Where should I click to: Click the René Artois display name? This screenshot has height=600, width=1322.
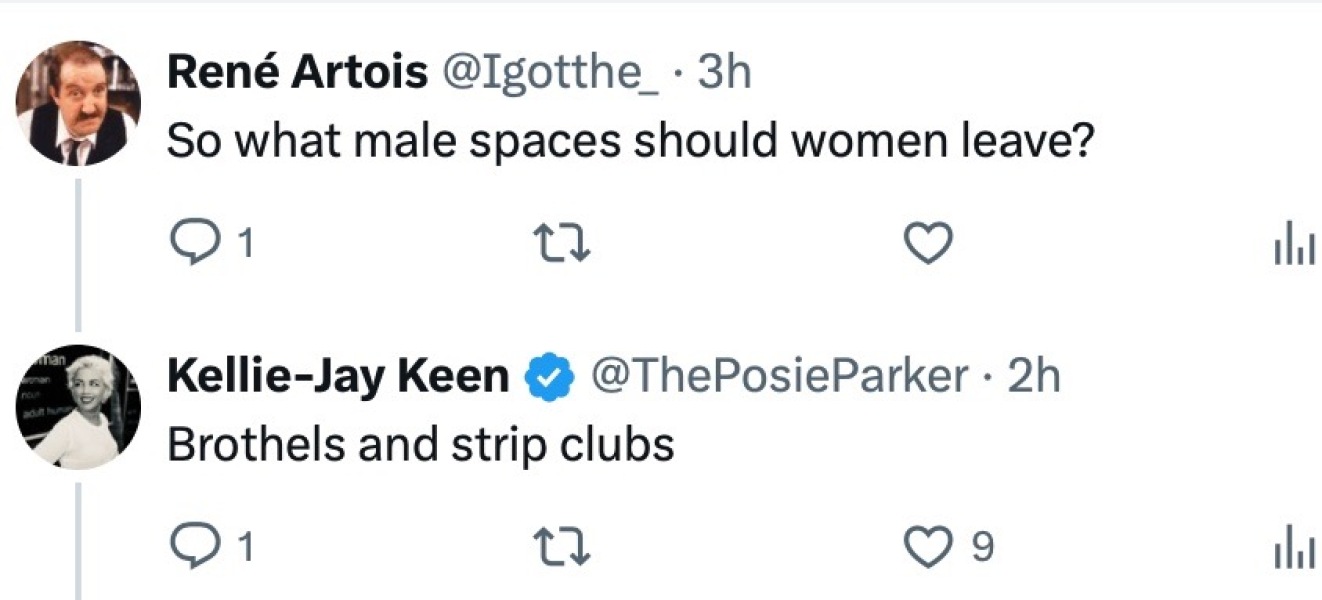[297, 73]
